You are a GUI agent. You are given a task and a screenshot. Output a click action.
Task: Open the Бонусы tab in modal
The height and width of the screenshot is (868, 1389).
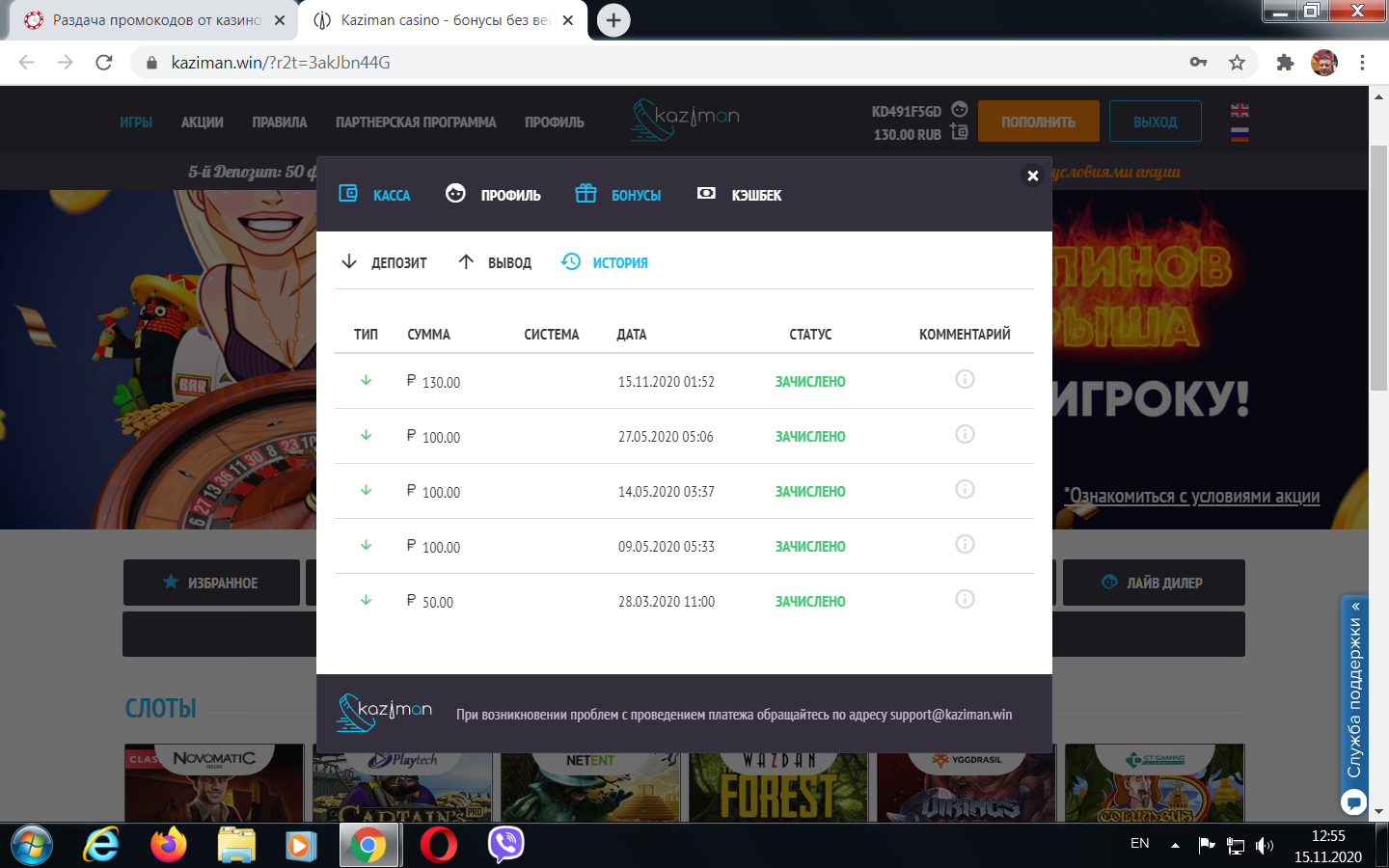click(x=618, y=195)
